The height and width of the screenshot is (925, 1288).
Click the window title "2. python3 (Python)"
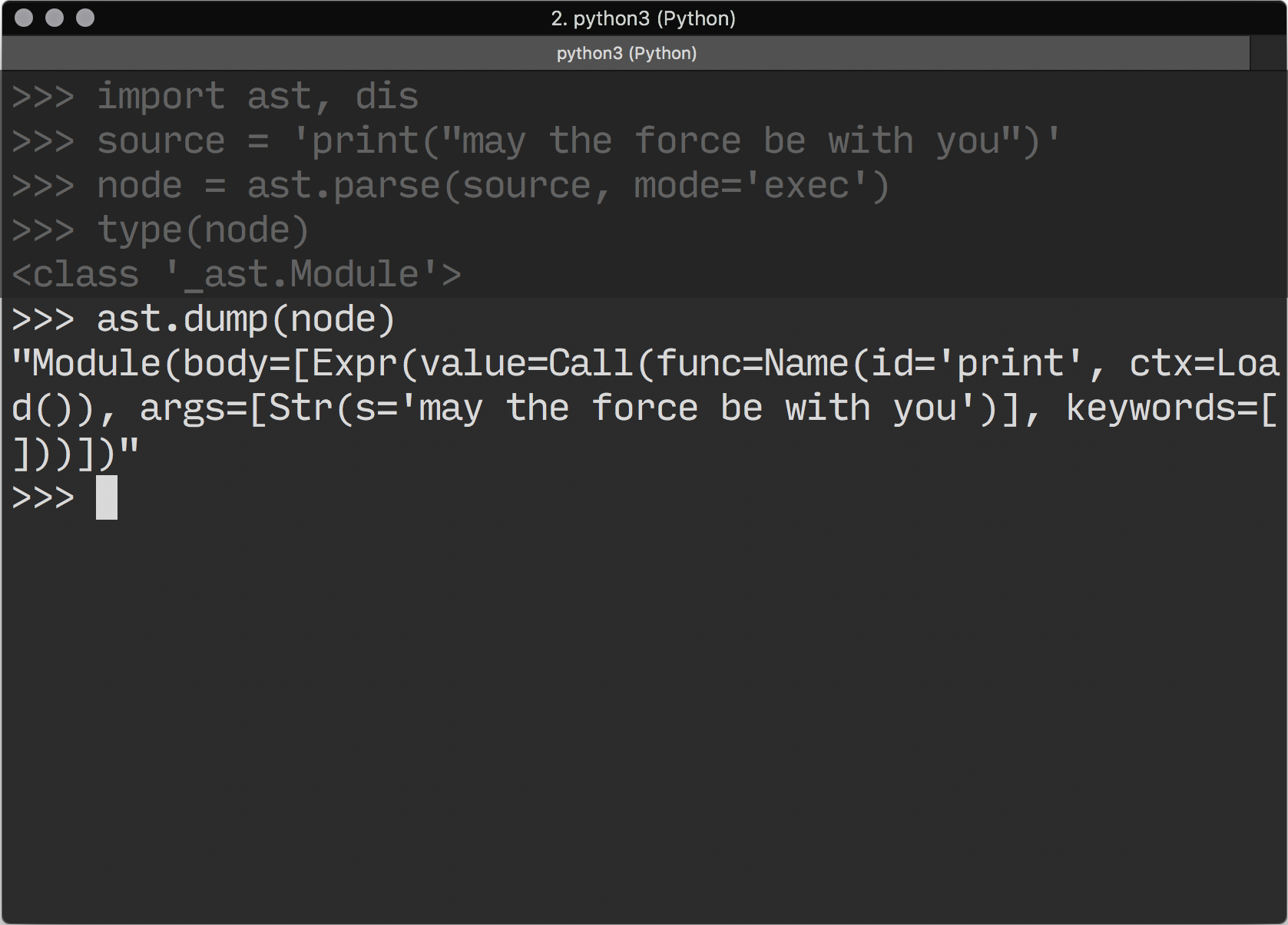click(x=643, y=18)
